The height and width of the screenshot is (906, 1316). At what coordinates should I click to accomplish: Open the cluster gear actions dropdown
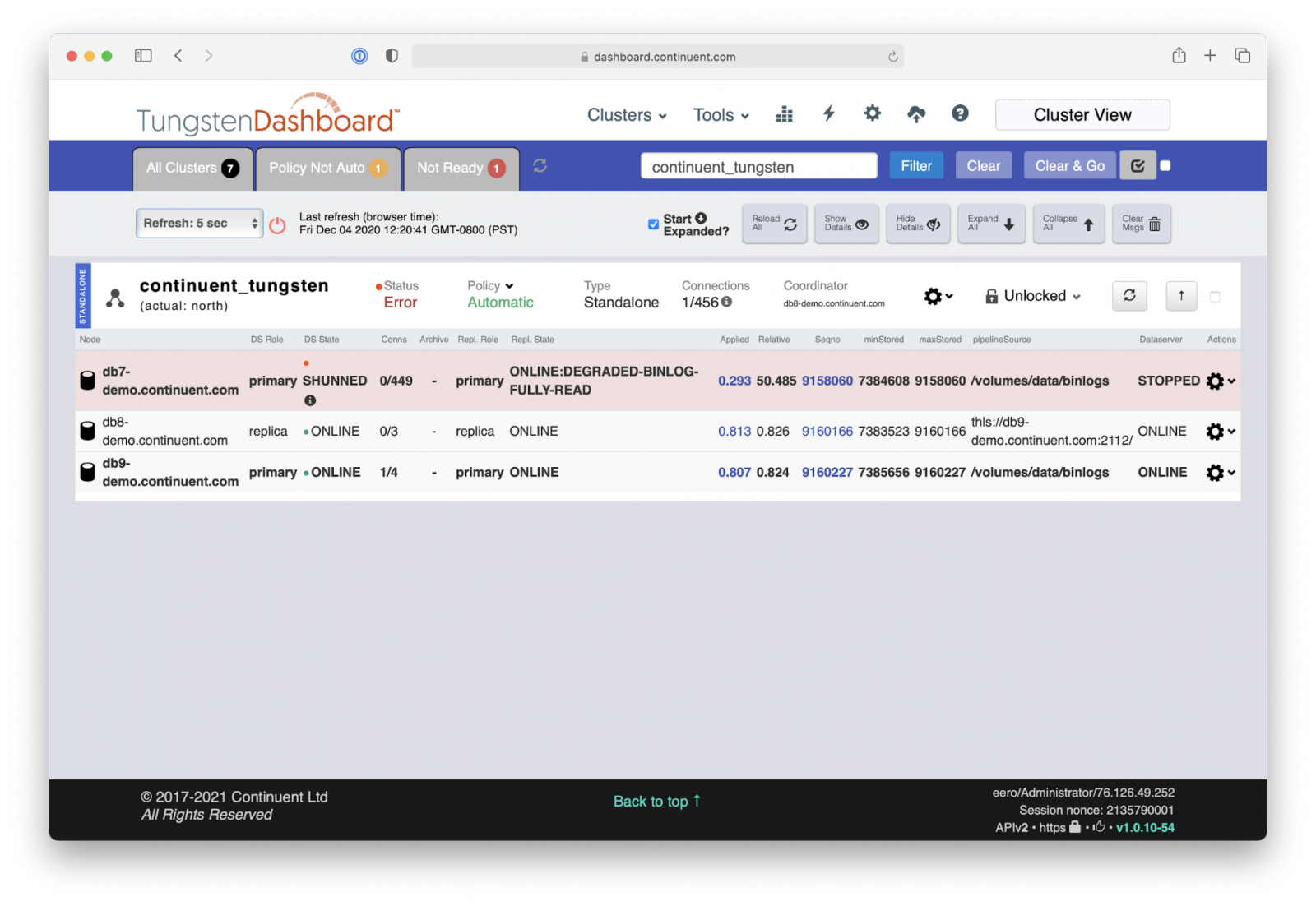tap(938, 296)
